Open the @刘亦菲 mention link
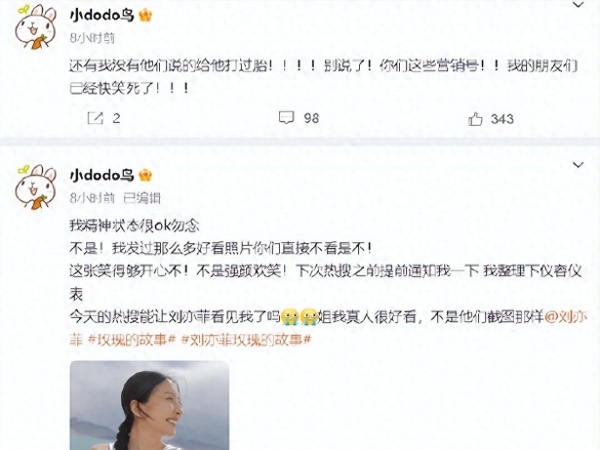This screenshot has width=600, height=450. coord(566,317)
